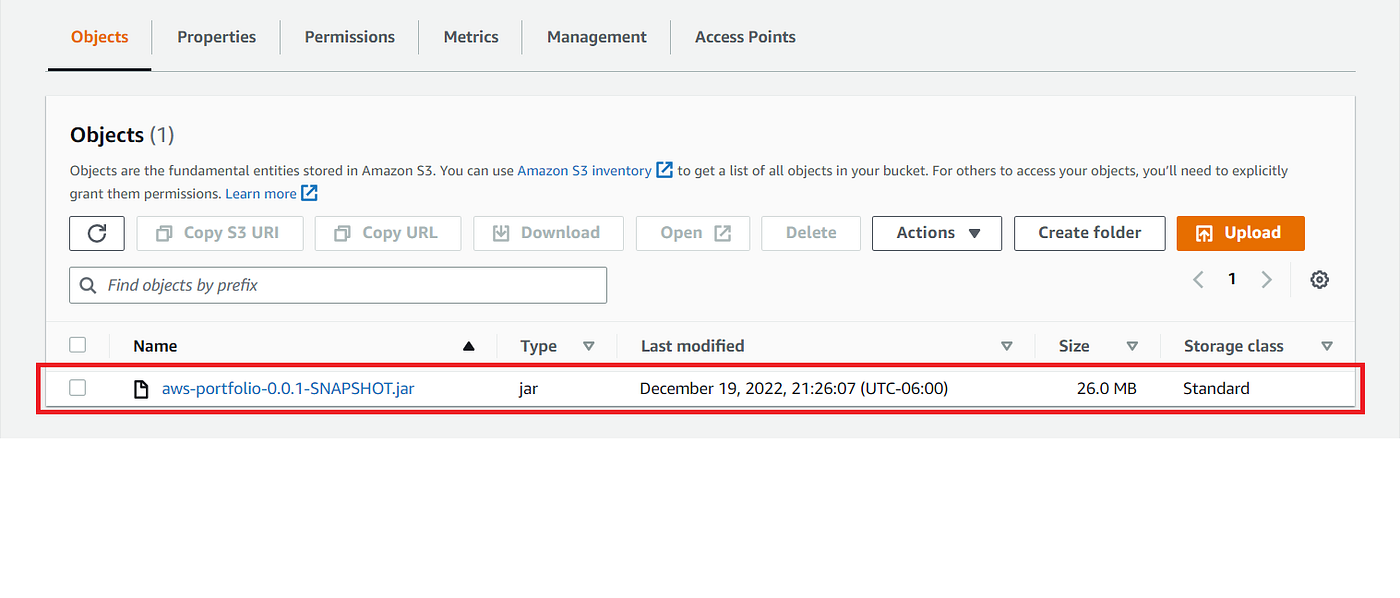
Task: Open the Actions dropdown menu
Action: pos(937,233)
